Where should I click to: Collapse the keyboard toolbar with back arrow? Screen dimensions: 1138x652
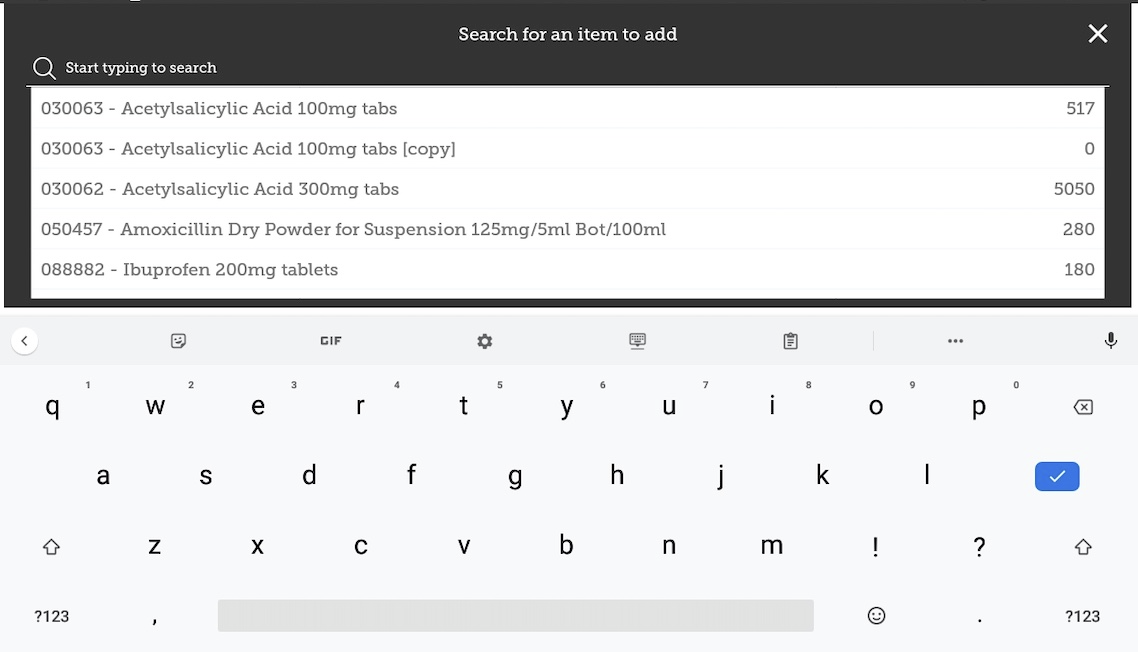pyautogui.click(x=25, y=341)
